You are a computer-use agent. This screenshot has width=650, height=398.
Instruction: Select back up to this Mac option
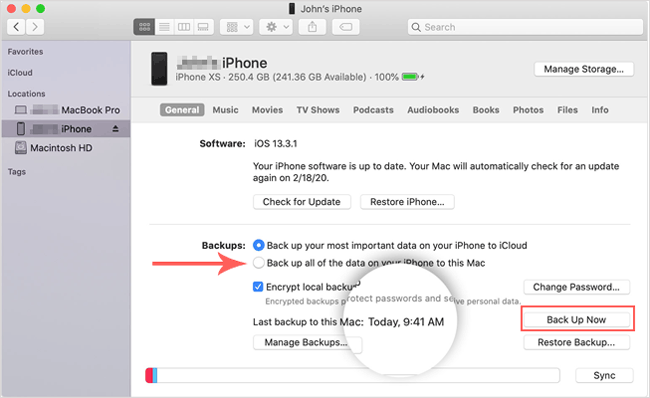[258, 263]
